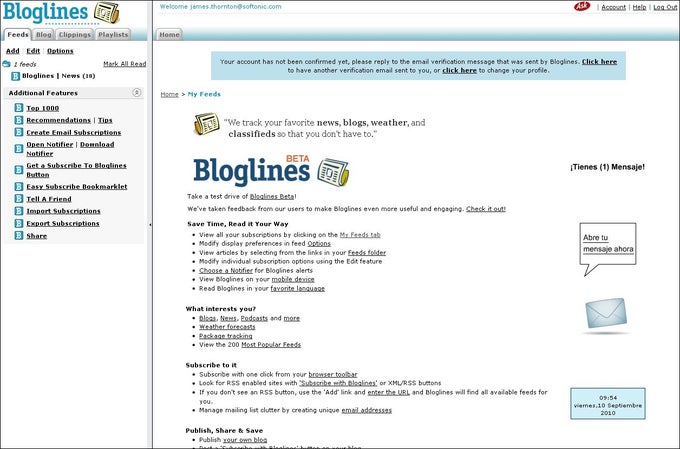Click the date and time box in the ad
The width and height of the screenshot is (680, 449).
[608, 404]
